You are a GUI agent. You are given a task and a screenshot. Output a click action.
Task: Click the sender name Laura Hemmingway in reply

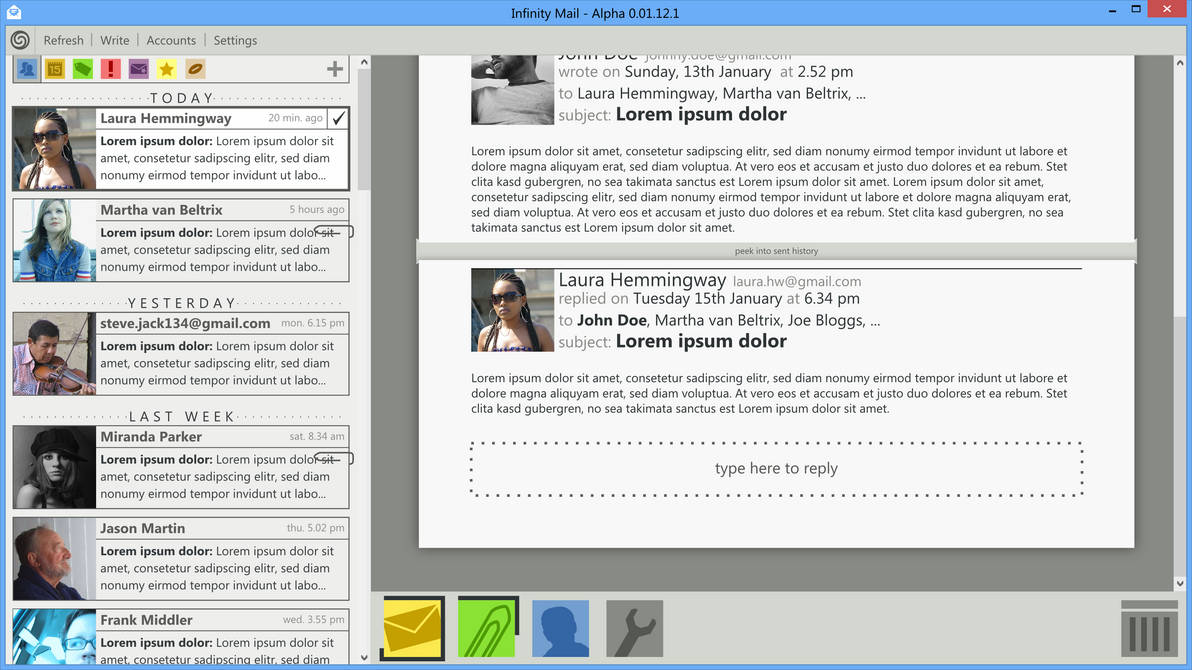tap(642, 280)
